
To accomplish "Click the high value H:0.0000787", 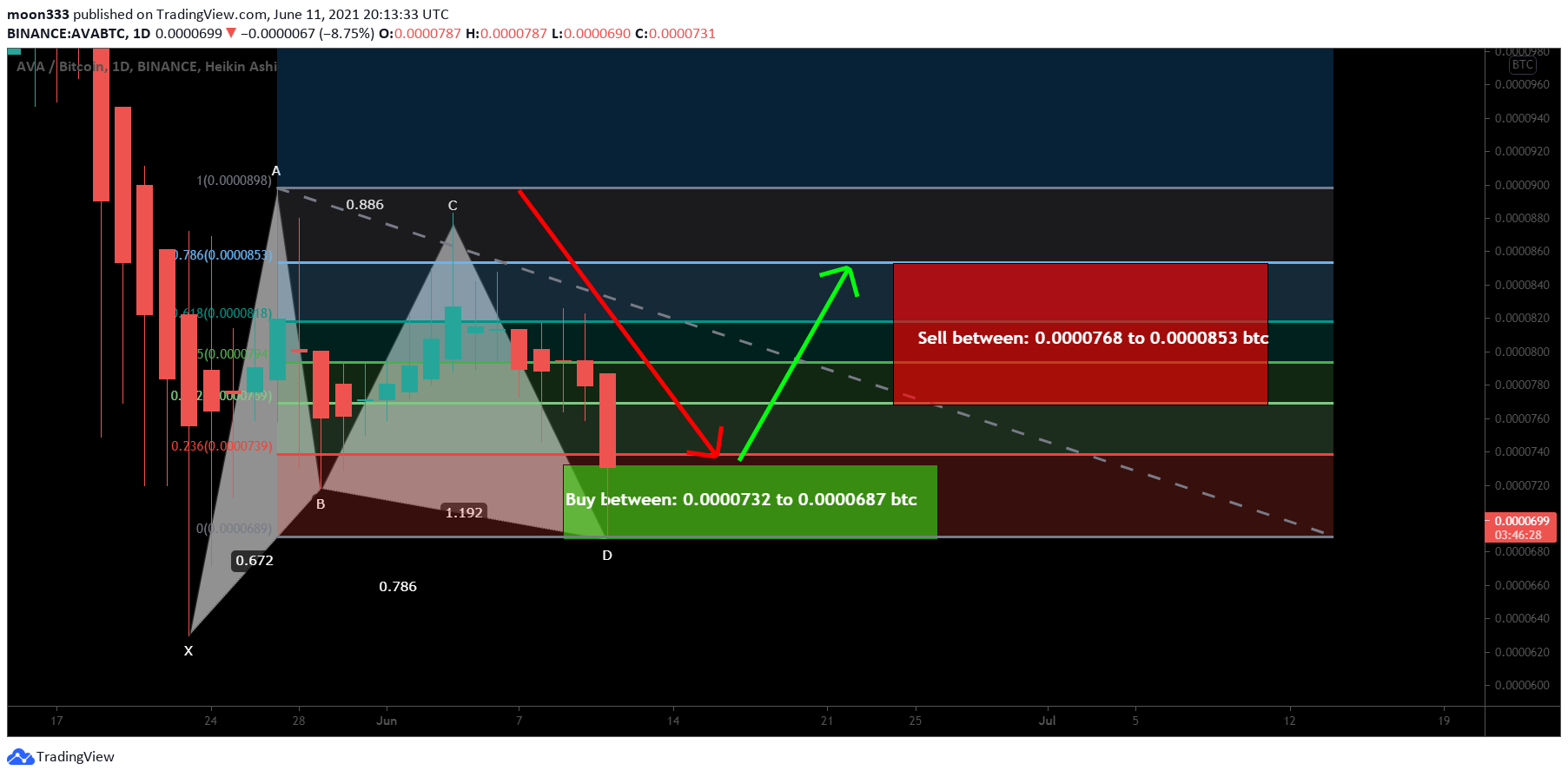I will tap(506, 33).
